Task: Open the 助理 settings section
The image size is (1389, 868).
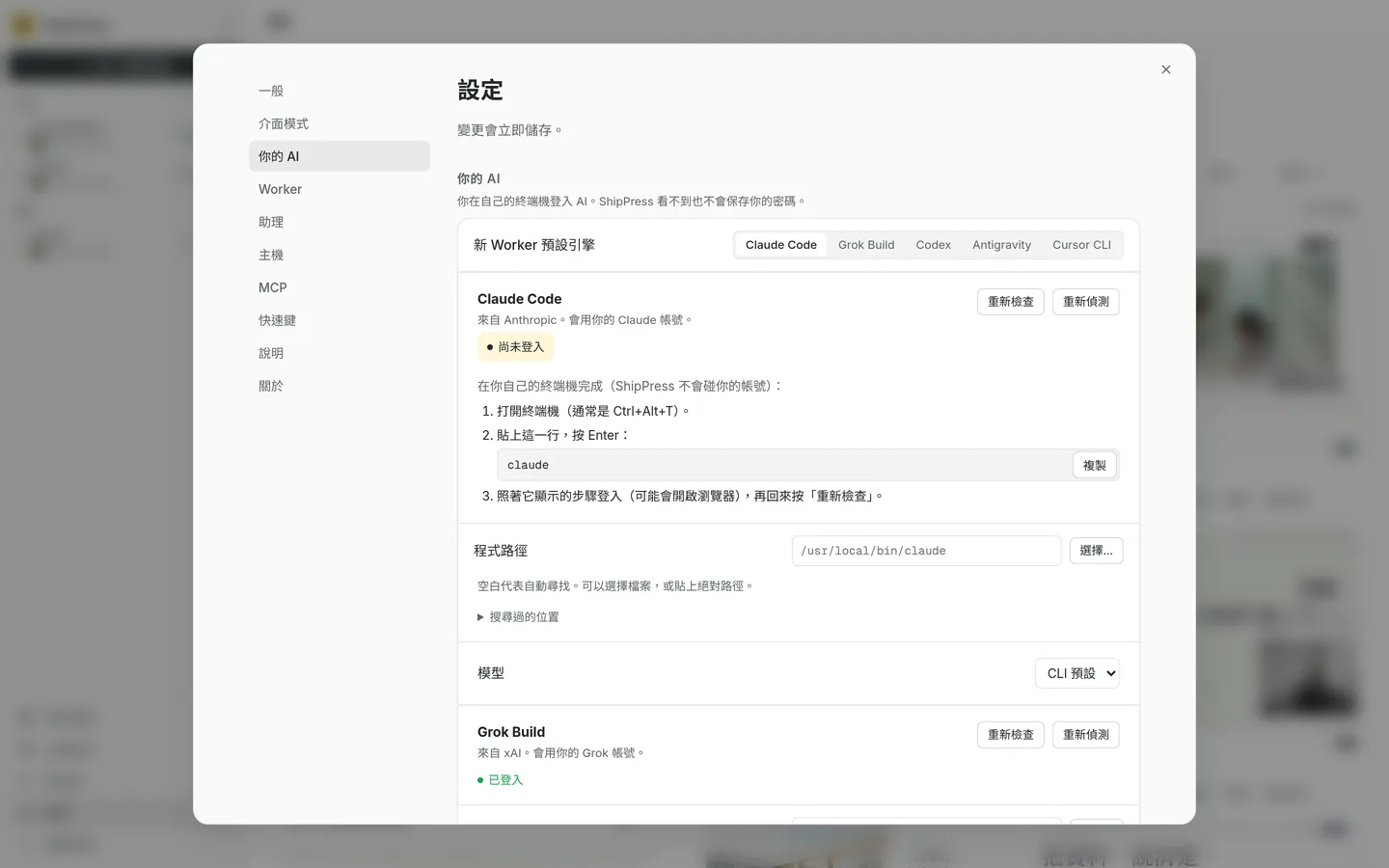Action: 339,222
